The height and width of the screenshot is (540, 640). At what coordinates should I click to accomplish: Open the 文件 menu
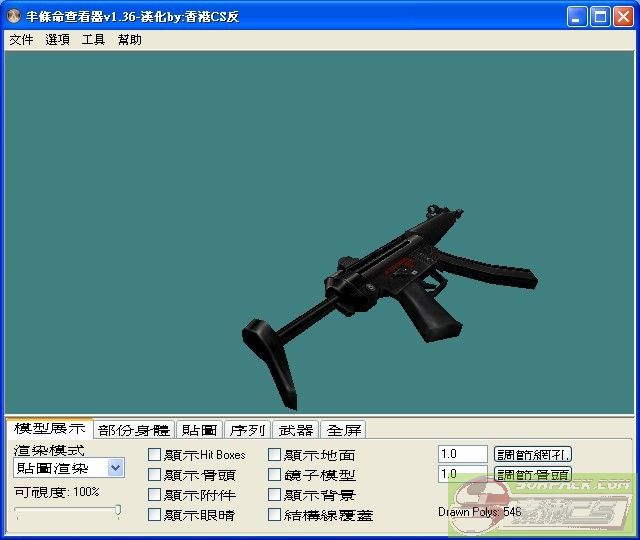point(21,40)
